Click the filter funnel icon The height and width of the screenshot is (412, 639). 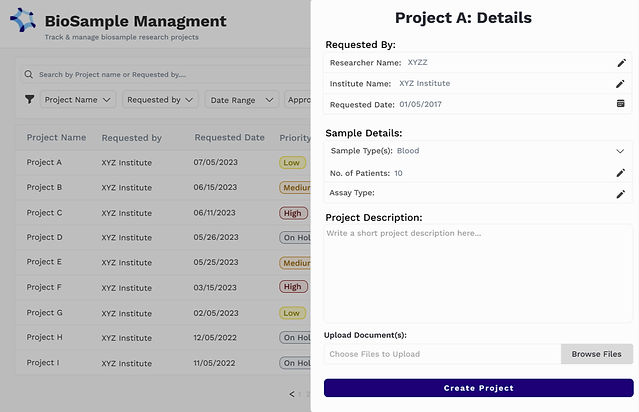[30, 100]
